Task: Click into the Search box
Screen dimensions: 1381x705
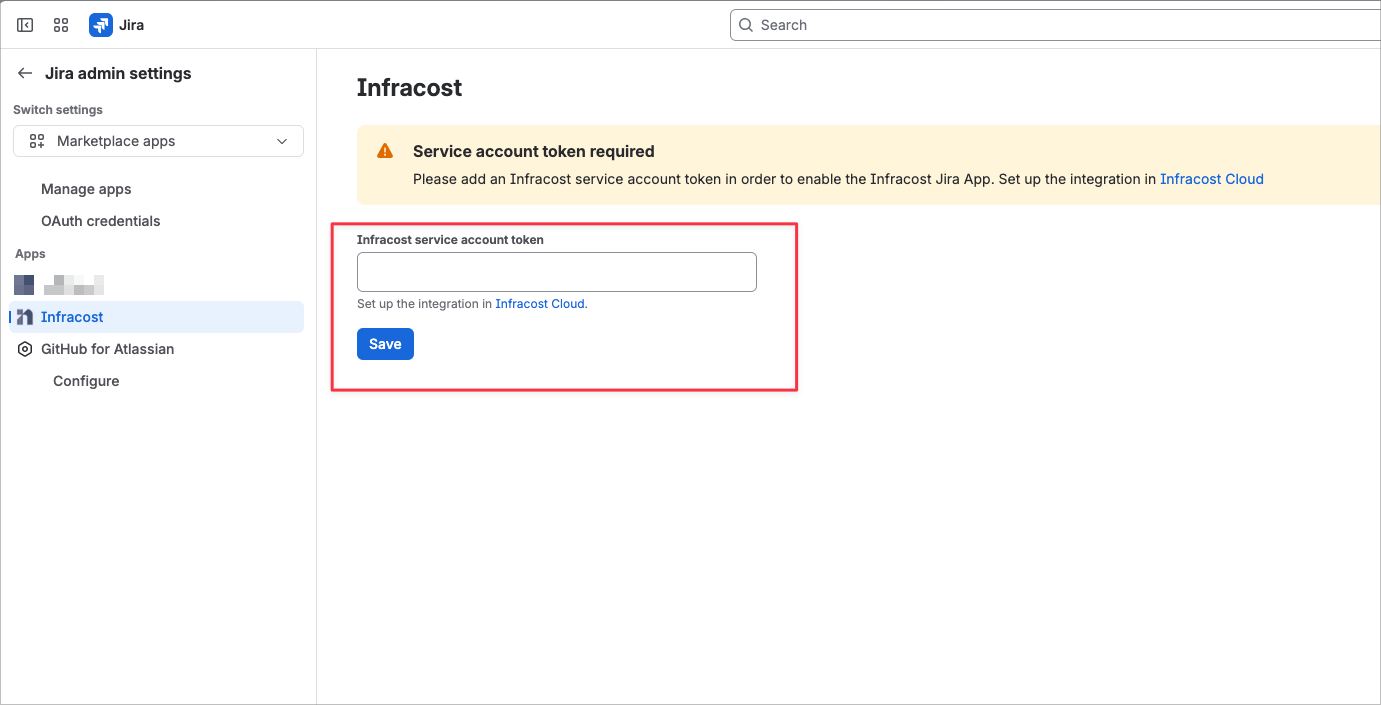Action: [x=1055, y=25]
